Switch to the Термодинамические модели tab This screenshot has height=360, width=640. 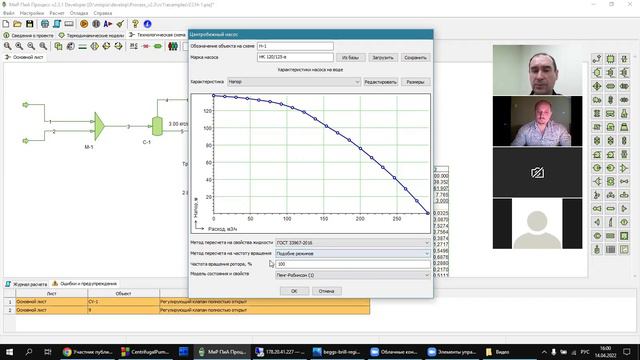(91, 35)
